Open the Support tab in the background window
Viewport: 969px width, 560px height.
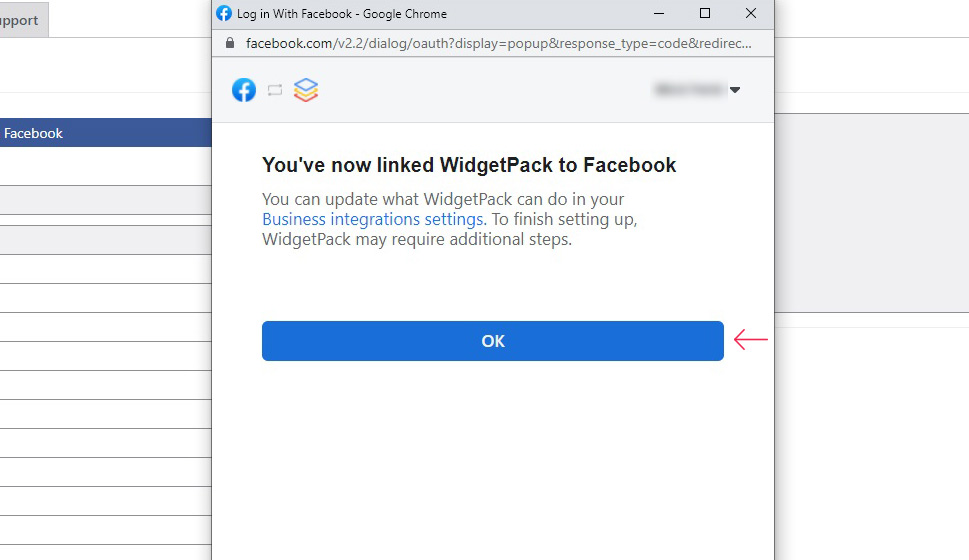(x=23, y=20)
